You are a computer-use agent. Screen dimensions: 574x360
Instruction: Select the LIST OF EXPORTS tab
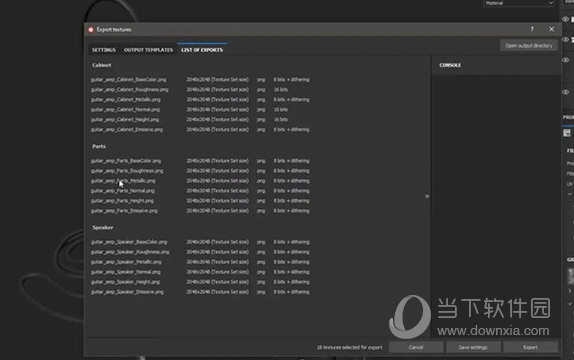(x=202, y=50)
